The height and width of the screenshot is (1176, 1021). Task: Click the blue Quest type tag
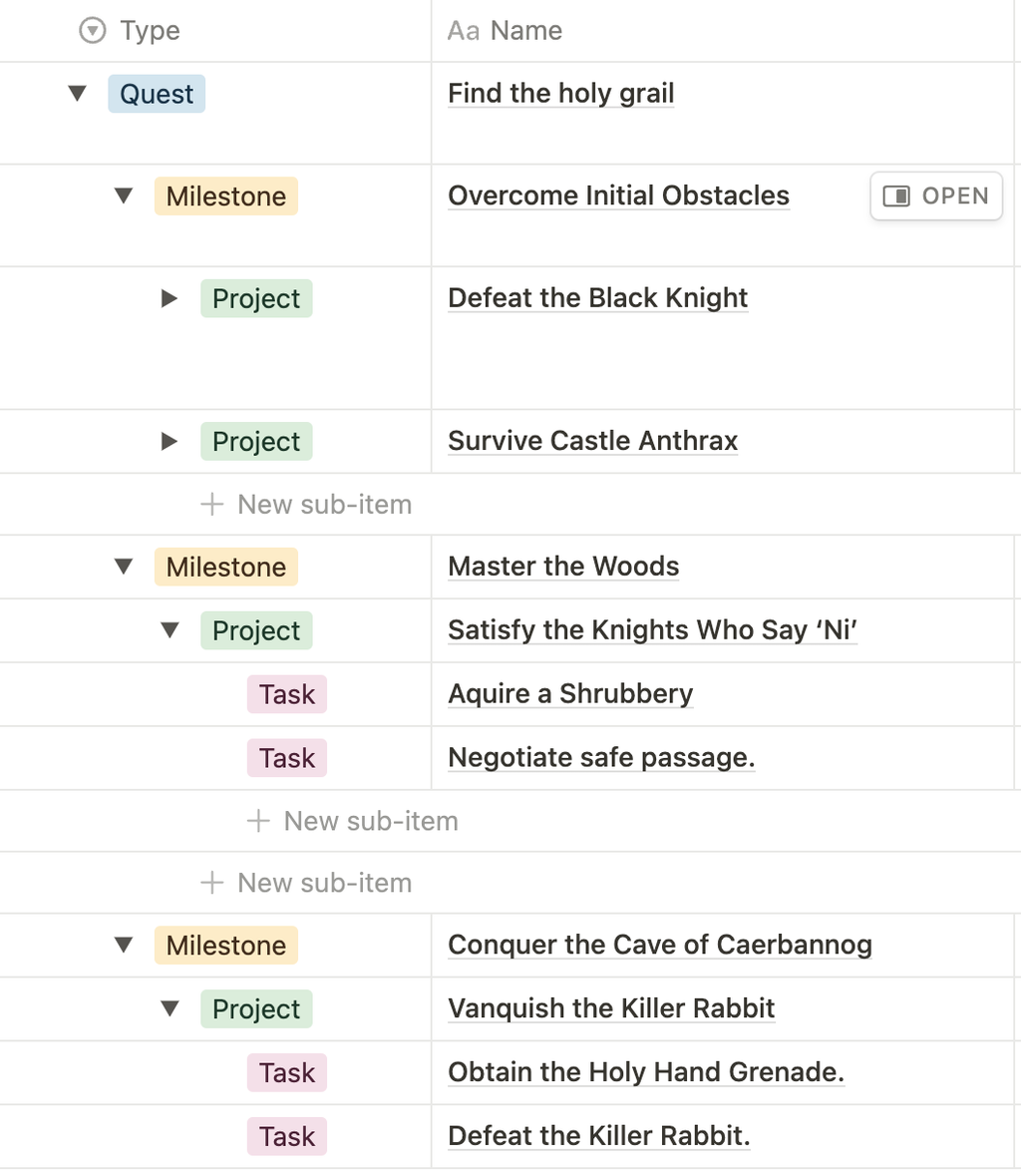coord(157,94)
